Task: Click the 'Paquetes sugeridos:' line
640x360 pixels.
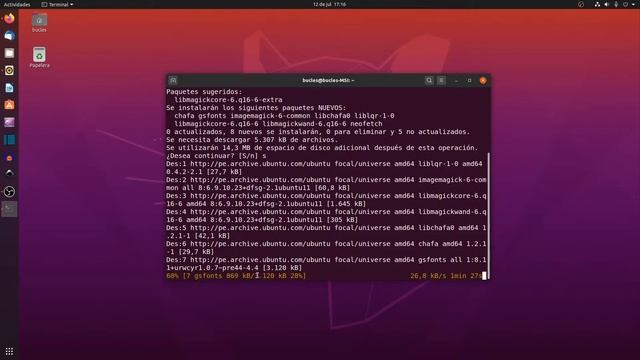Action: pos(204,92)
